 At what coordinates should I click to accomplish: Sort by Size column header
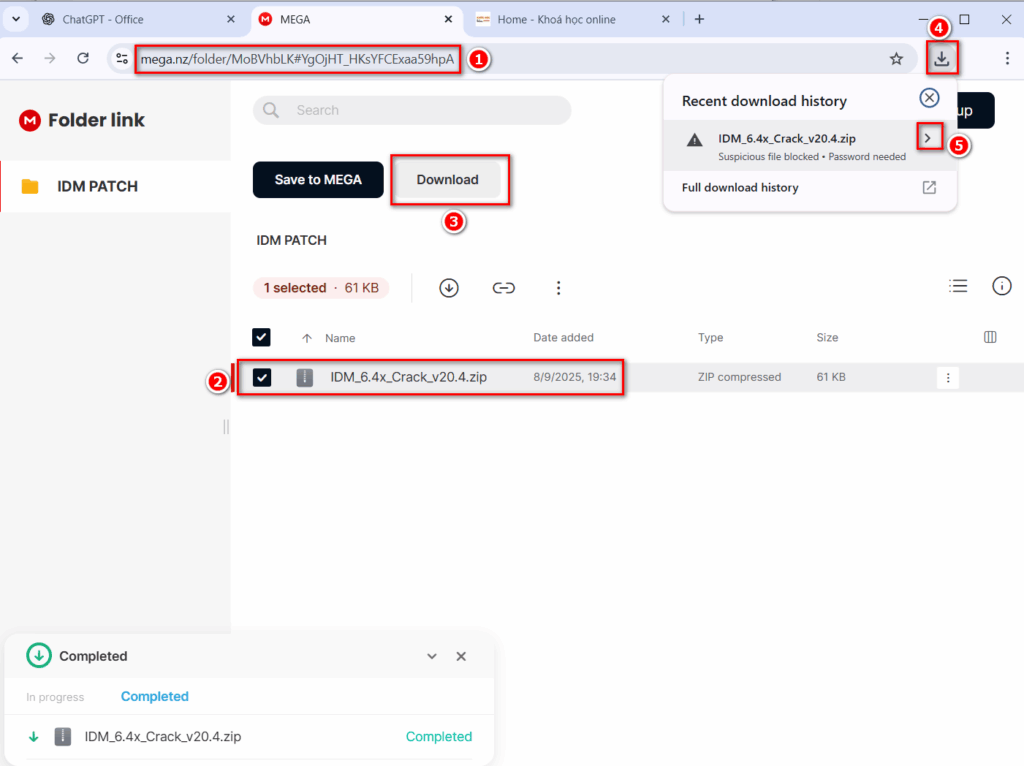pos(827,338)
